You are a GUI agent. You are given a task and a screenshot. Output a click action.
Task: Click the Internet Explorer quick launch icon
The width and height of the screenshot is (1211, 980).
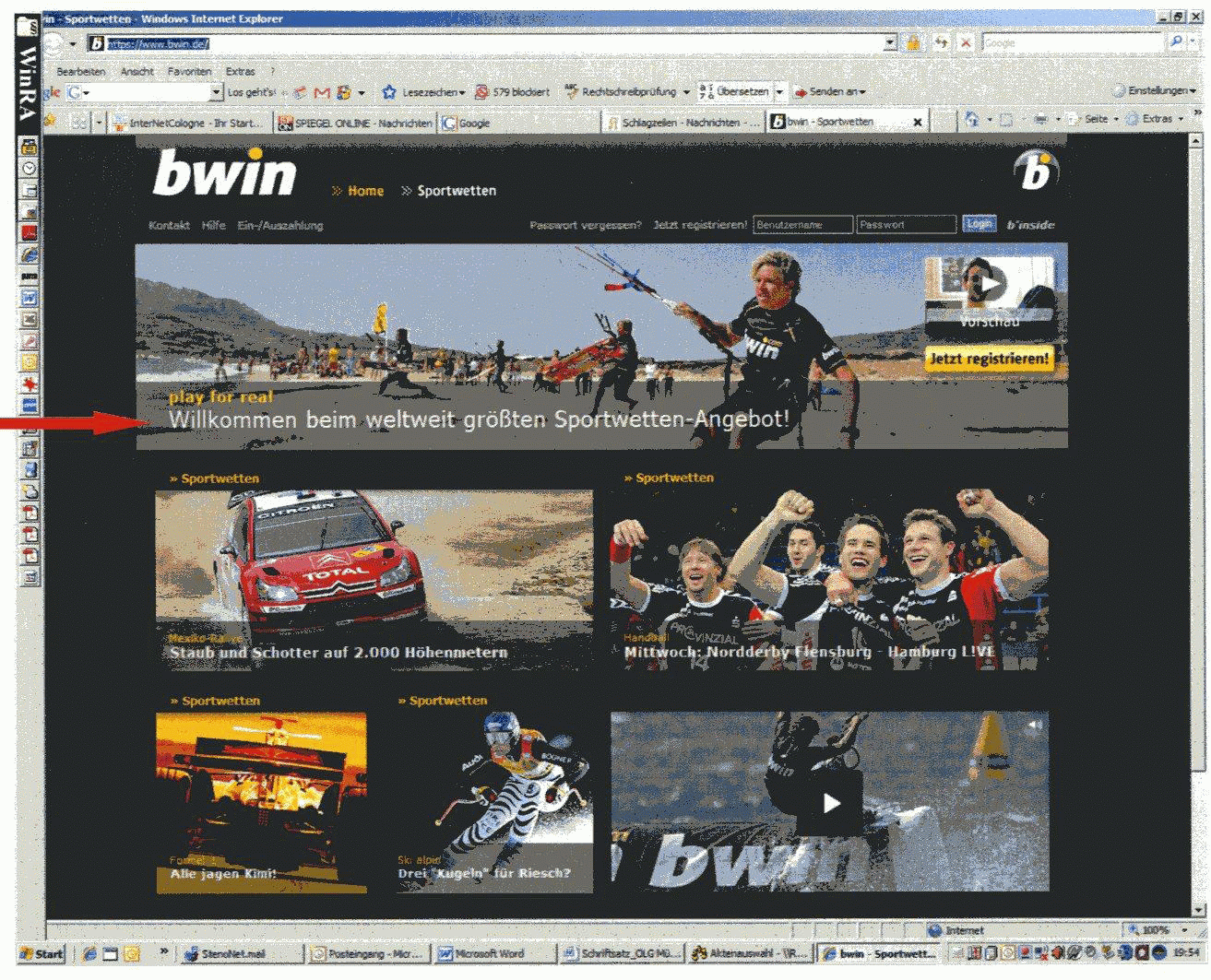click(89, 953)
